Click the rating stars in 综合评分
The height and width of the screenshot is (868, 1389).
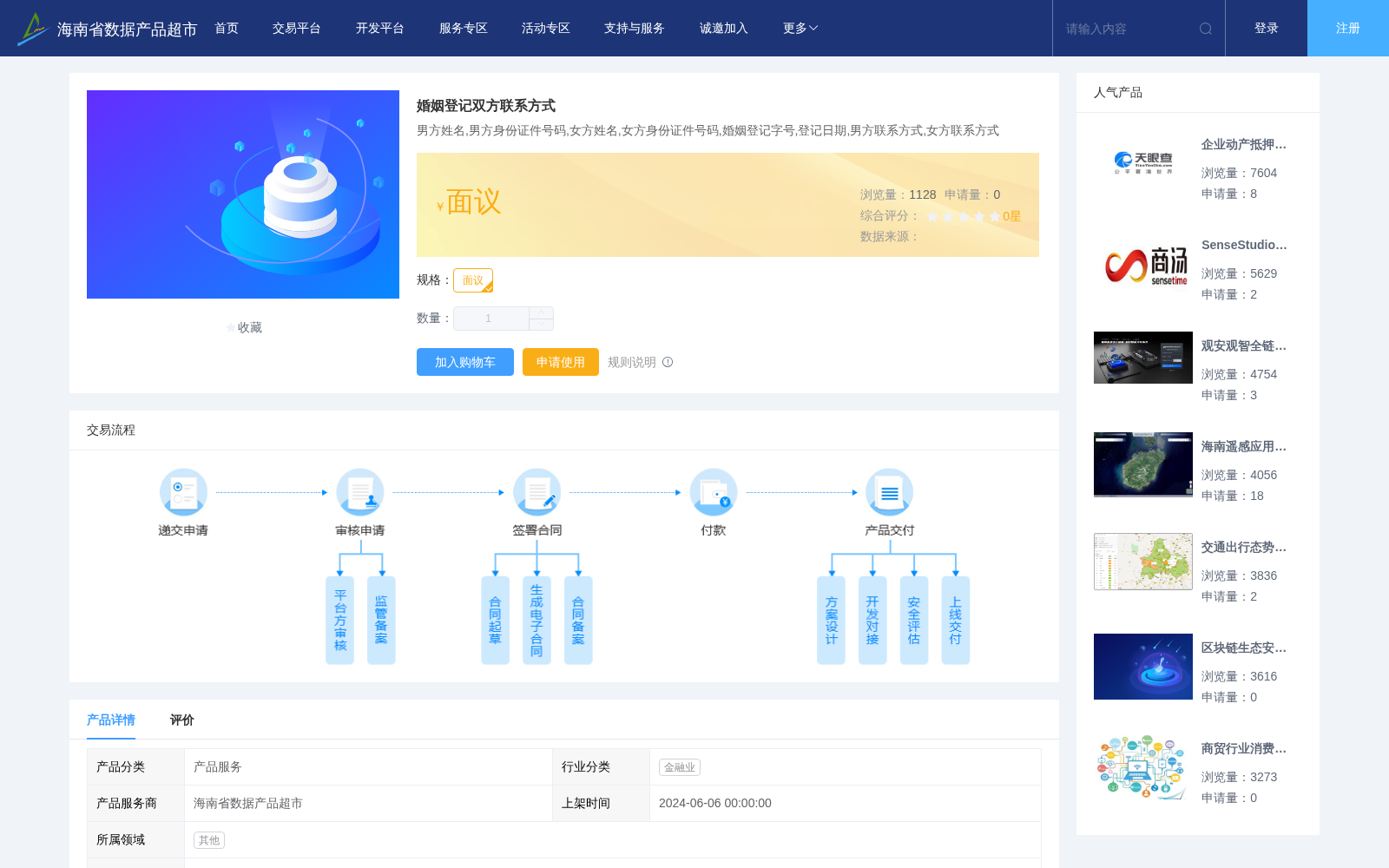click(964, 216)
